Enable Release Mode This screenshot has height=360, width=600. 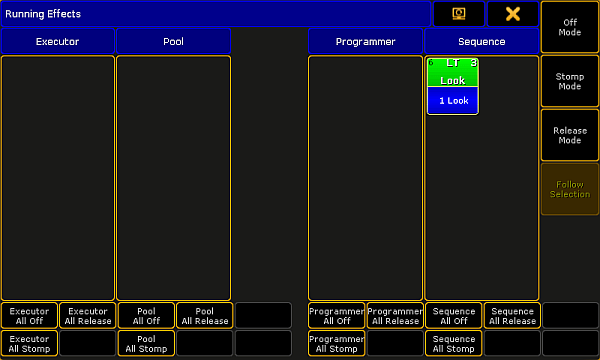(x=569, y=135)
